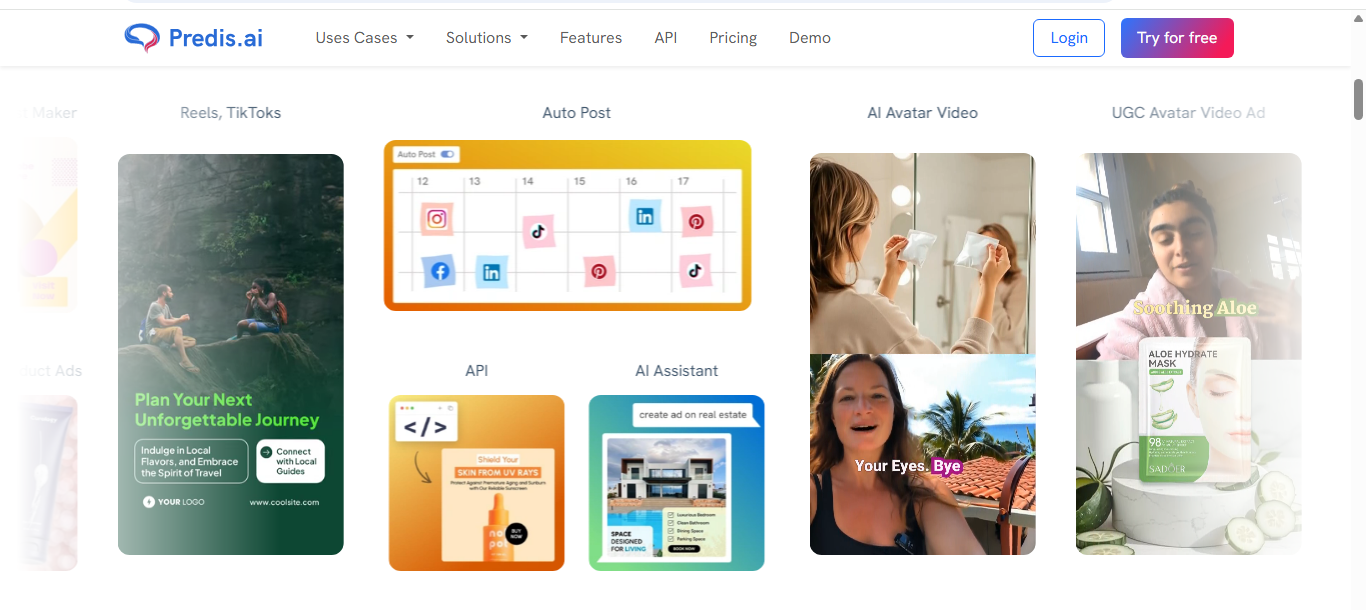Expand the Uses Cases dropdown
Image resolution: width=1366 pixels, height=610 pixels.
tap(364, 38)
